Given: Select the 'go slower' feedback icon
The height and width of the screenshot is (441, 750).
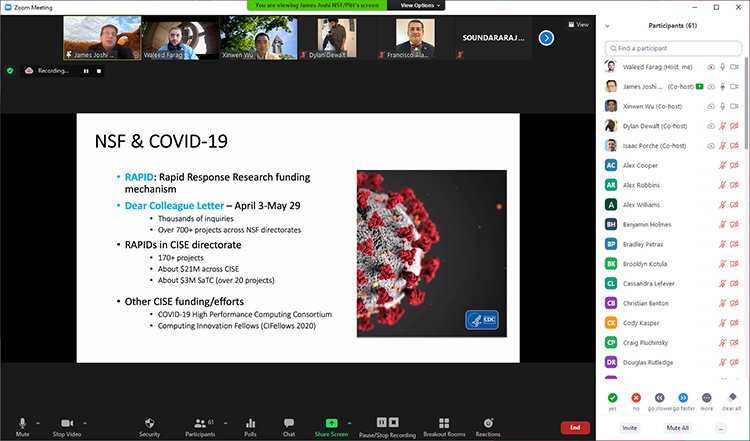Looking at the screenshot, I should click(x=660, y=397).
